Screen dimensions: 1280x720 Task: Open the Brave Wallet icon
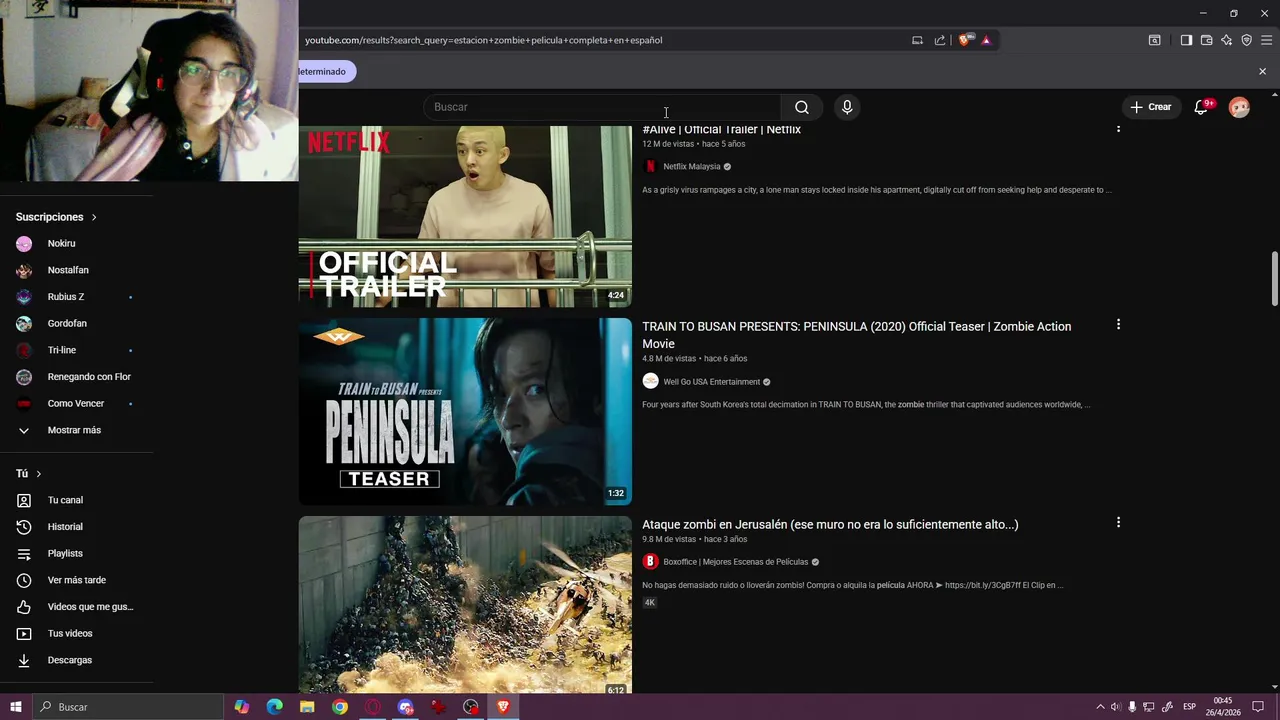click(x=1206, y=40)
